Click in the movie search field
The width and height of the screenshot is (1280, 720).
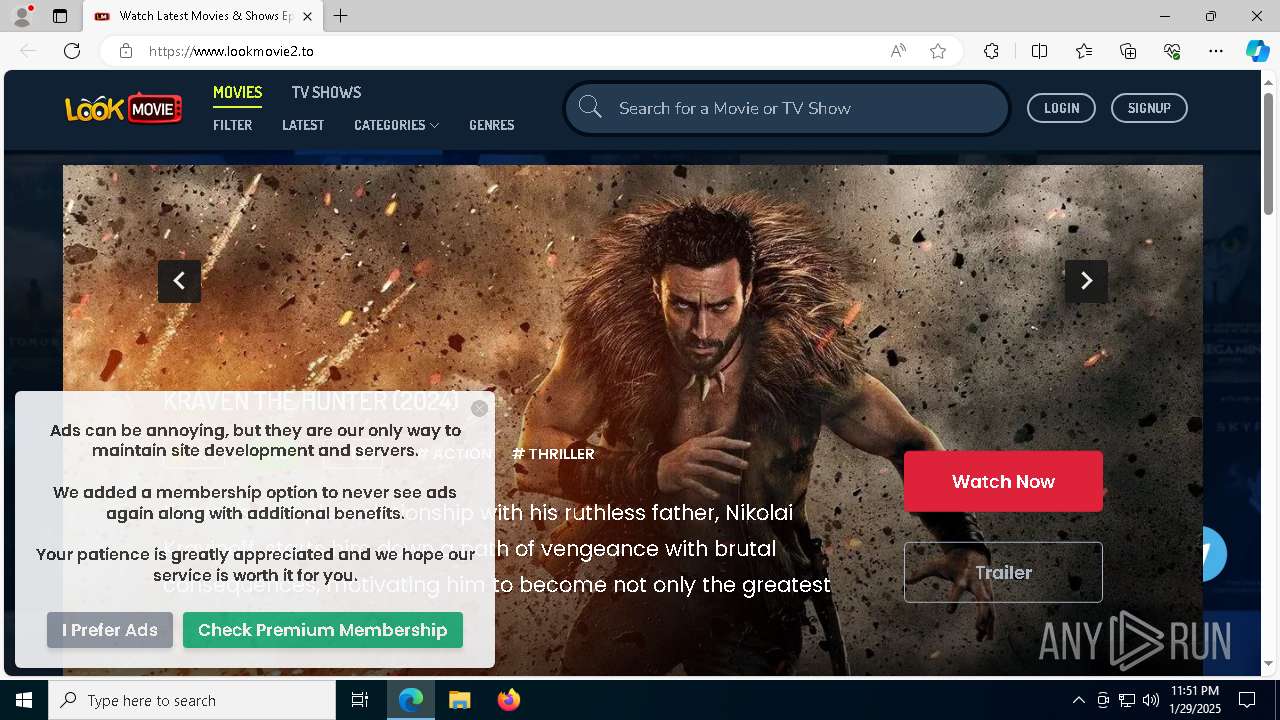click(785, 108)
